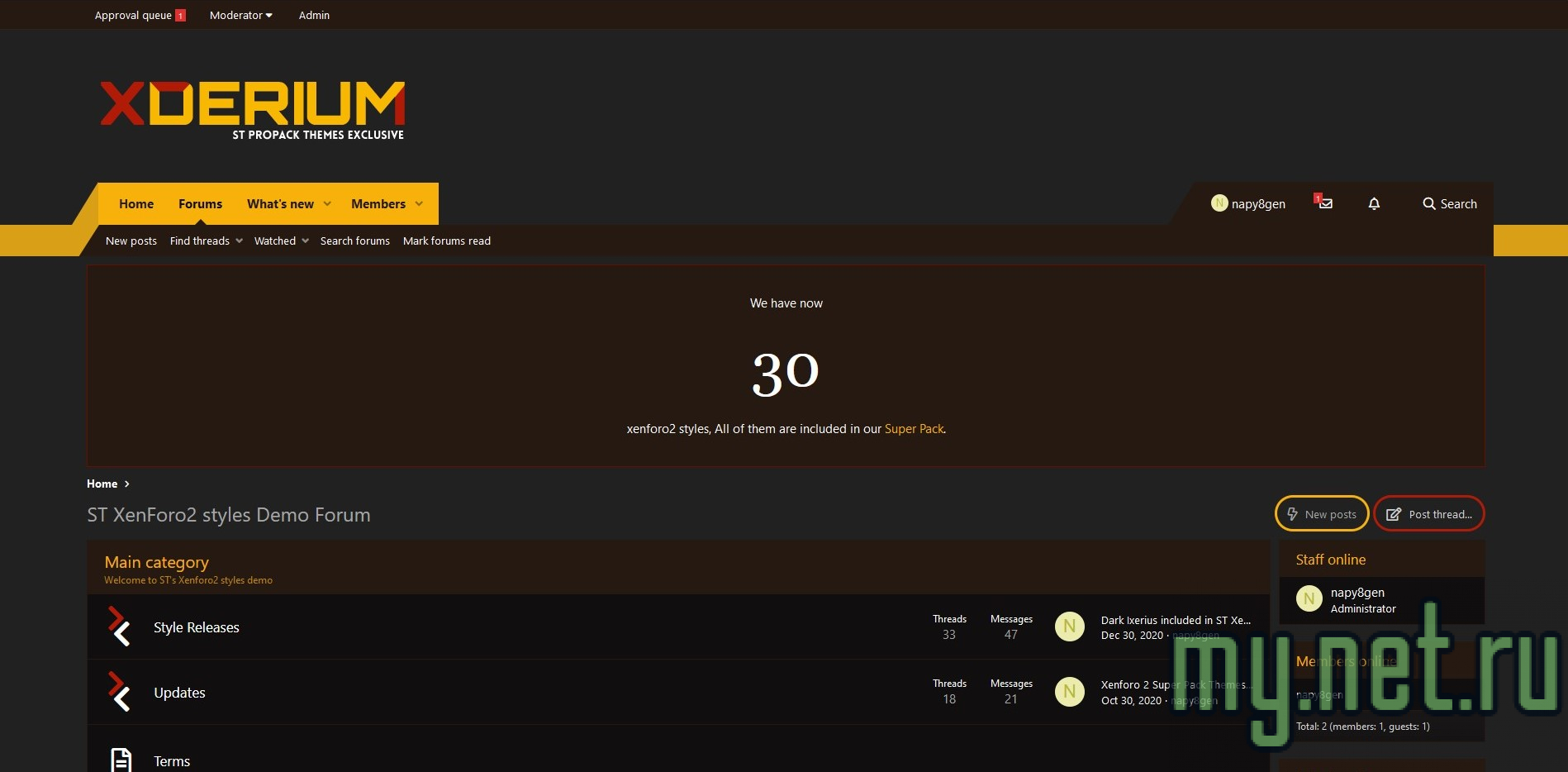Click the Style Releases forum arrow icon
Image resolution: width=1568 pixels, height=772 pixels.
(x=120, y=627)
